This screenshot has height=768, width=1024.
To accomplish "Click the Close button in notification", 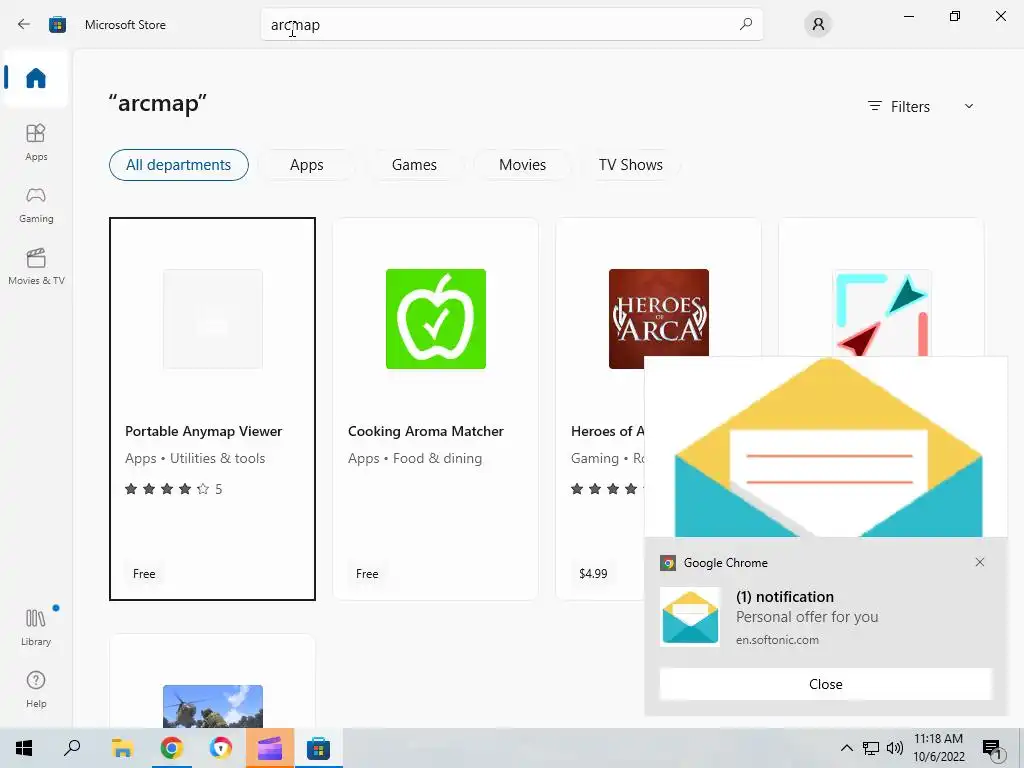I will (x=825, y=684).
